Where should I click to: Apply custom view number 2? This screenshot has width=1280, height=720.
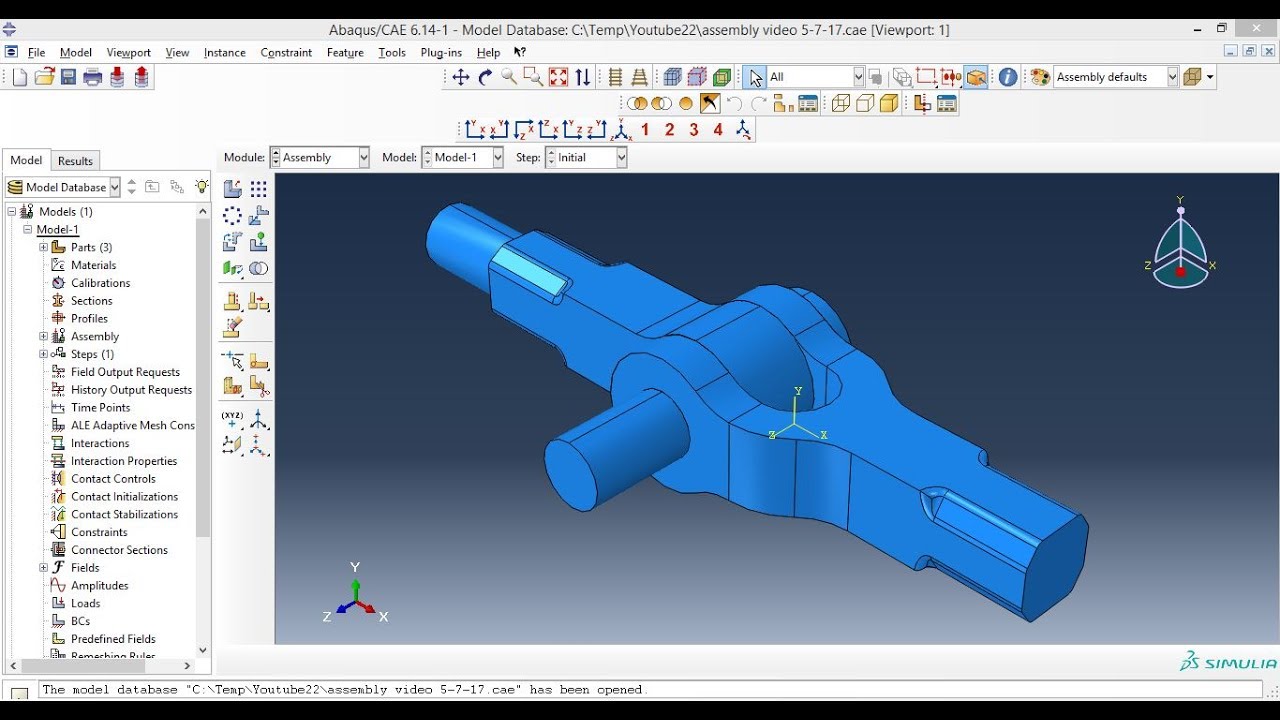[669, 130]
